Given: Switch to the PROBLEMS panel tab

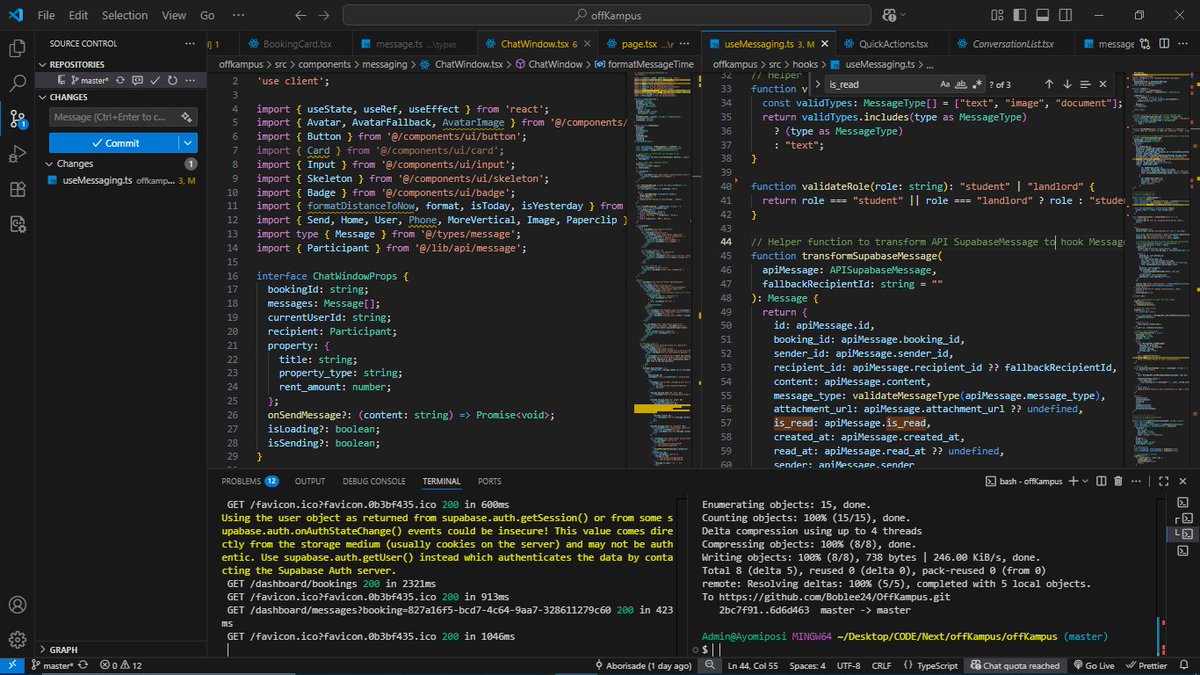Looking at the screenshot, I should click(x=249, y=481).
